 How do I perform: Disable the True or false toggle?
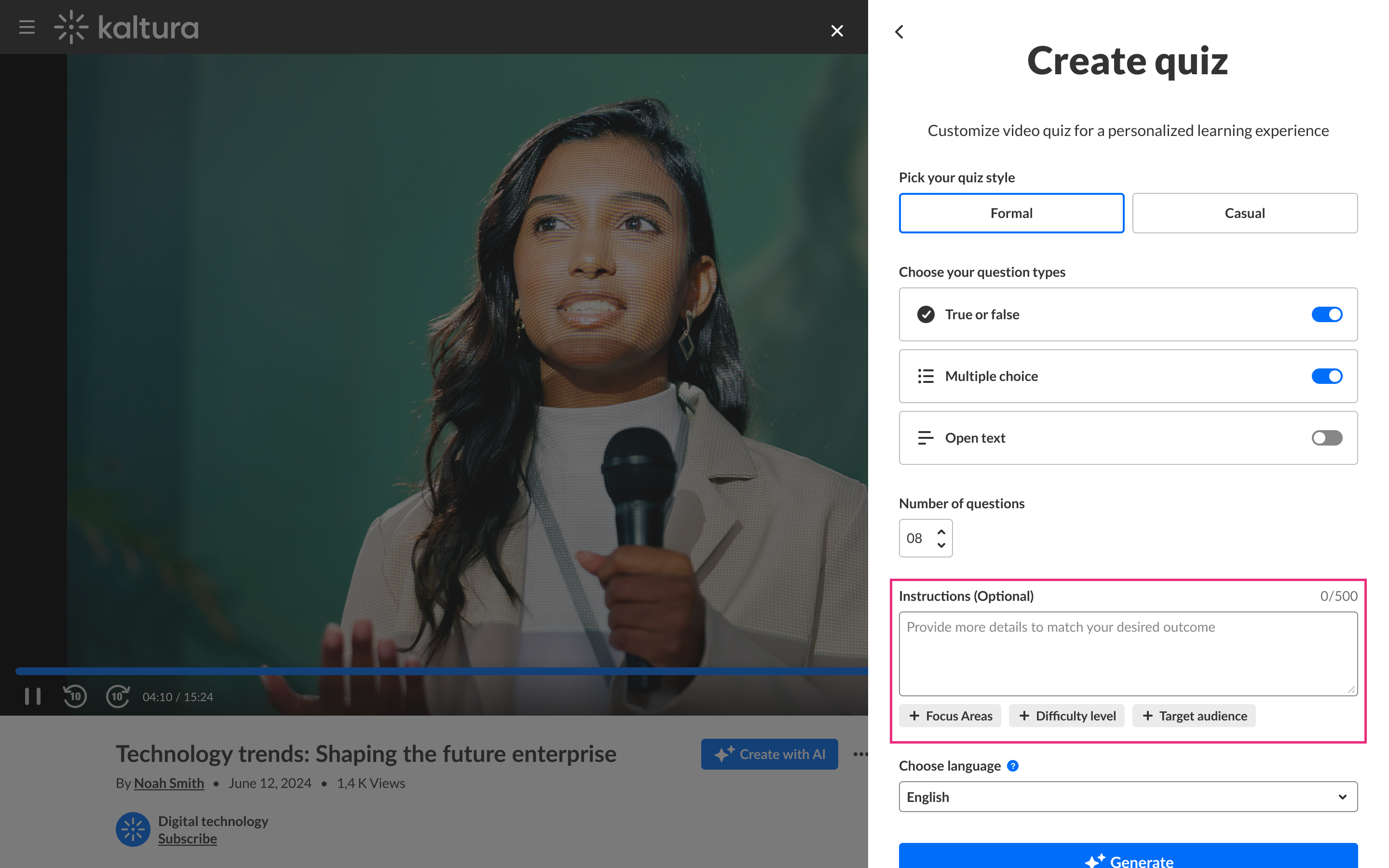1326,314
